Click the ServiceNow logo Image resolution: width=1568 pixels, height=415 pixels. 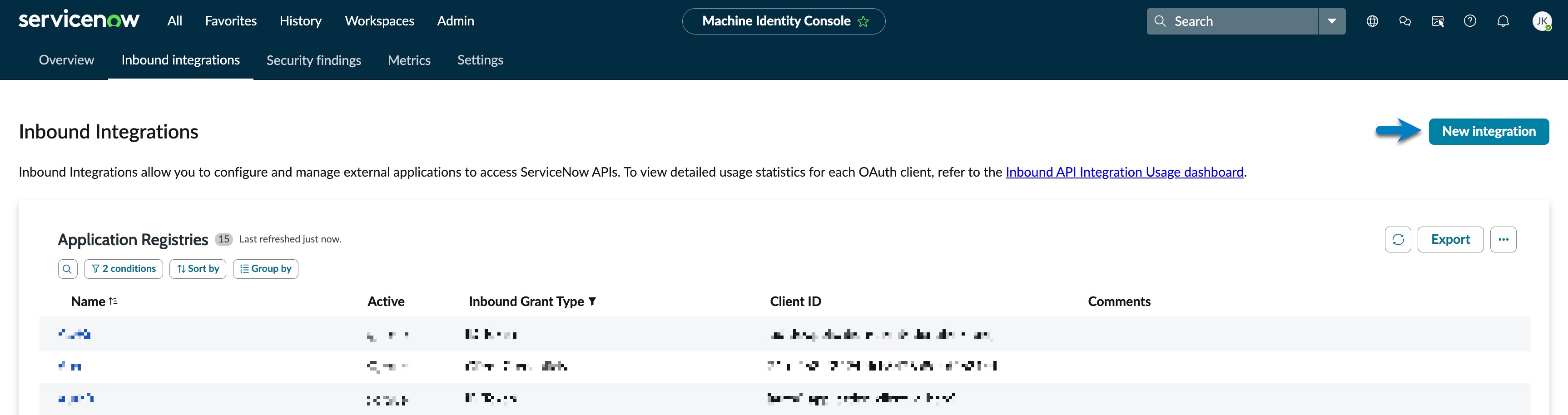pyautogui.click(x=79, y=20)
